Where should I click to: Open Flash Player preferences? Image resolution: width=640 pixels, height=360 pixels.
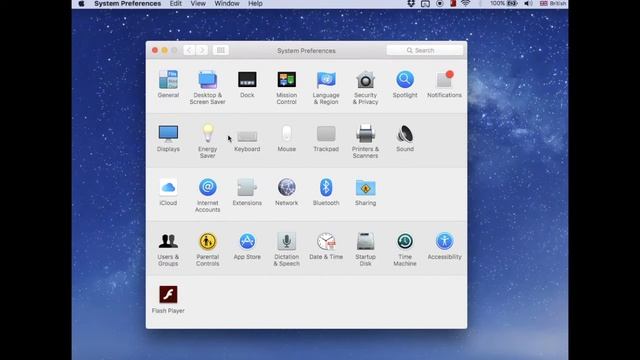click(168, 300)
